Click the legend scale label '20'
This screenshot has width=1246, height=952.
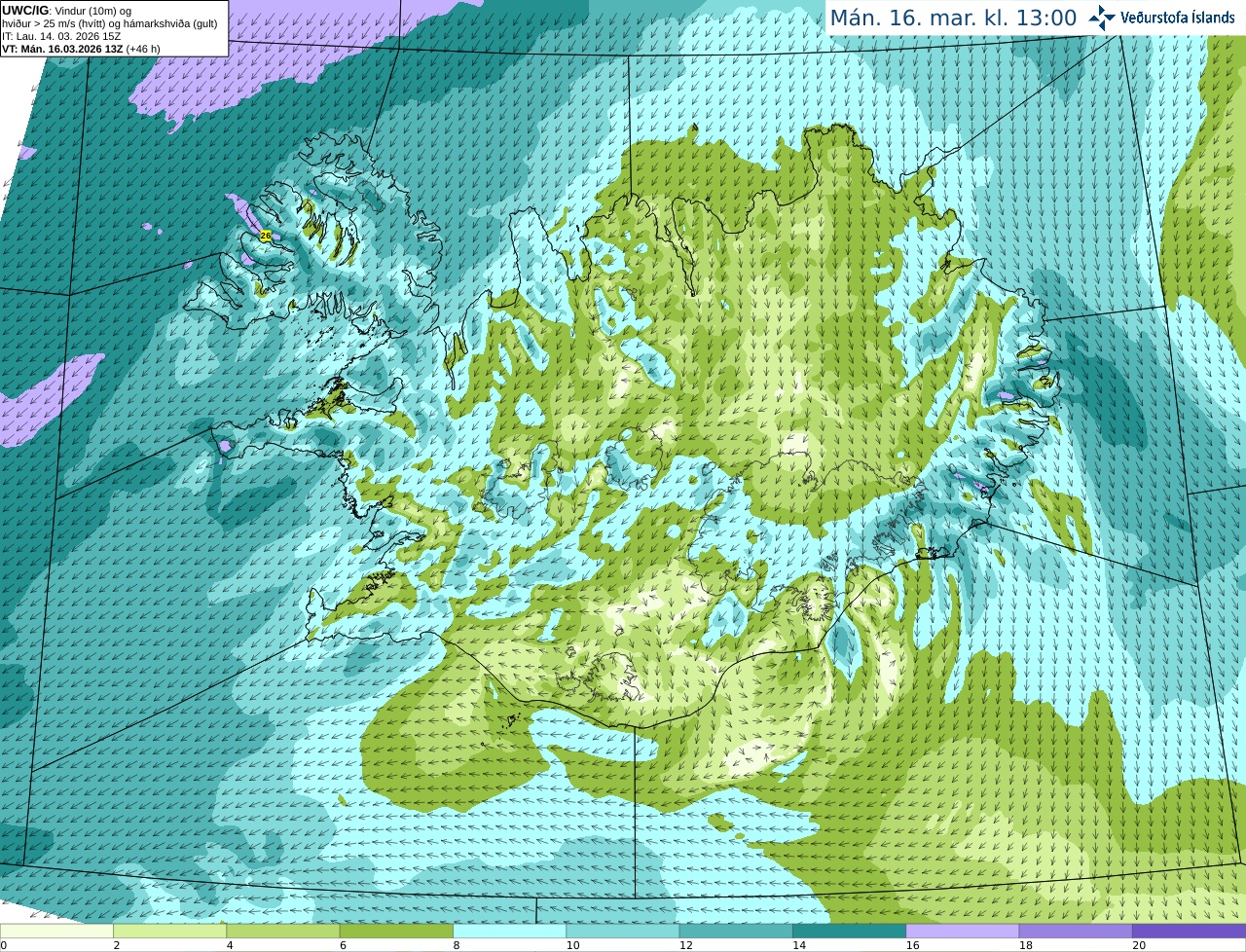[x=1139, y=945]
